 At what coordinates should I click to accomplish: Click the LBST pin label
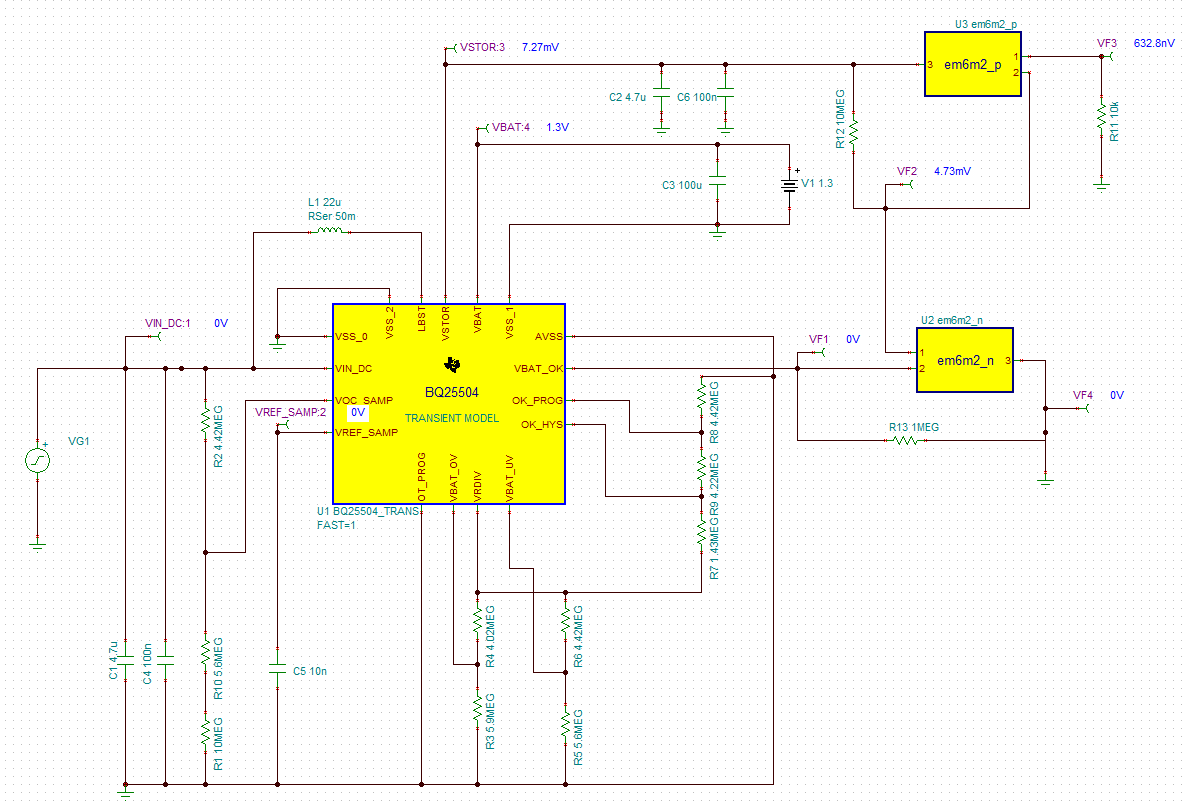point(422,319)
